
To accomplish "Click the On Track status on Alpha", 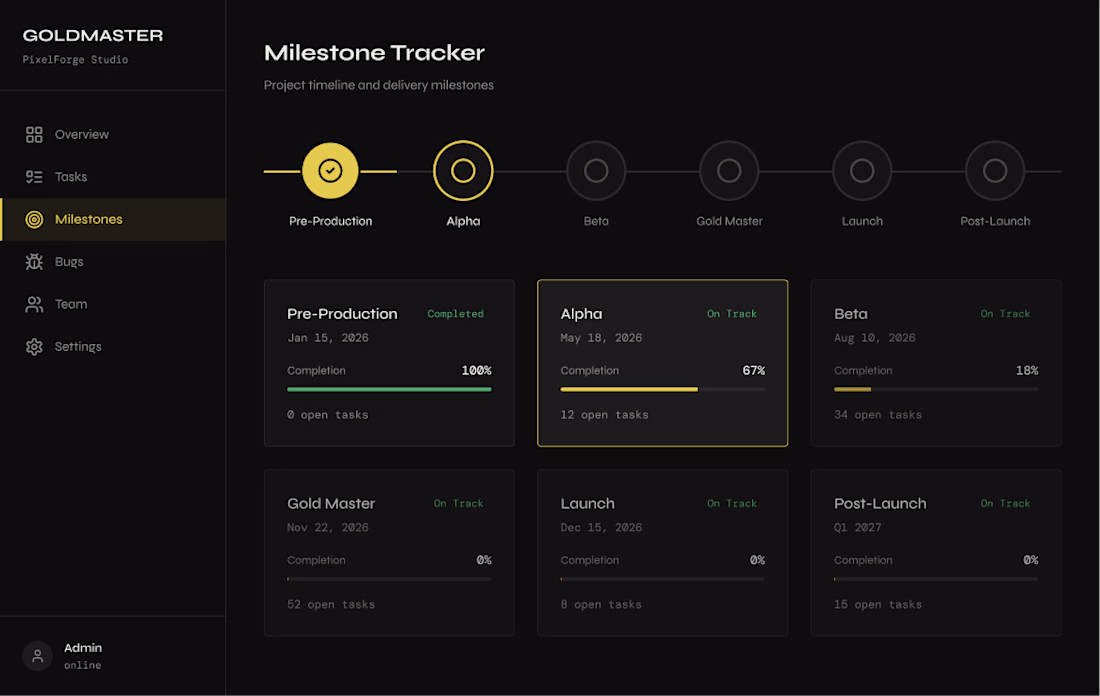I will (x=732, y=314).
